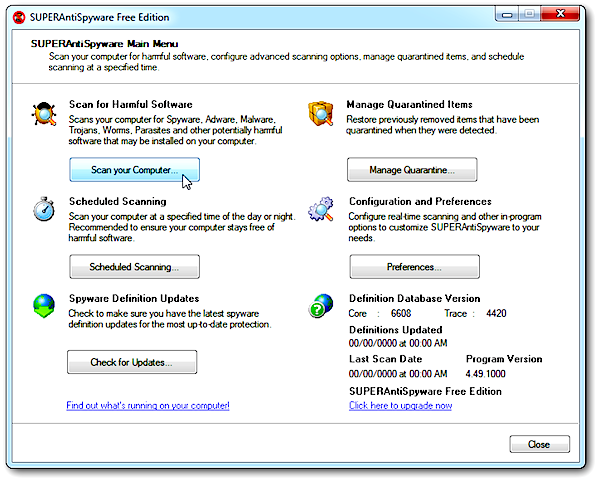The width and height of the screenshot is (600, 481).
Task: Click the Core value 6608
Action: [401, 313]
